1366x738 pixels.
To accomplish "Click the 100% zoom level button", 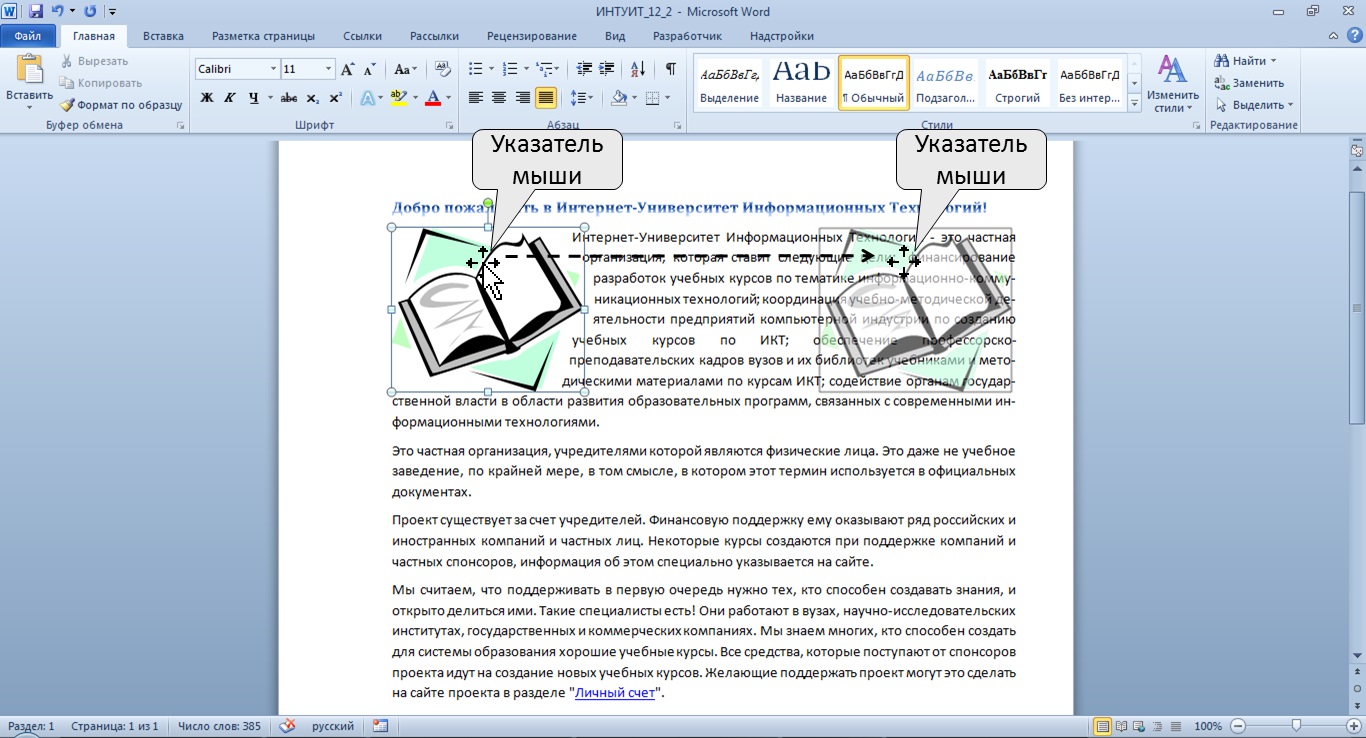I will (1208, 726).
